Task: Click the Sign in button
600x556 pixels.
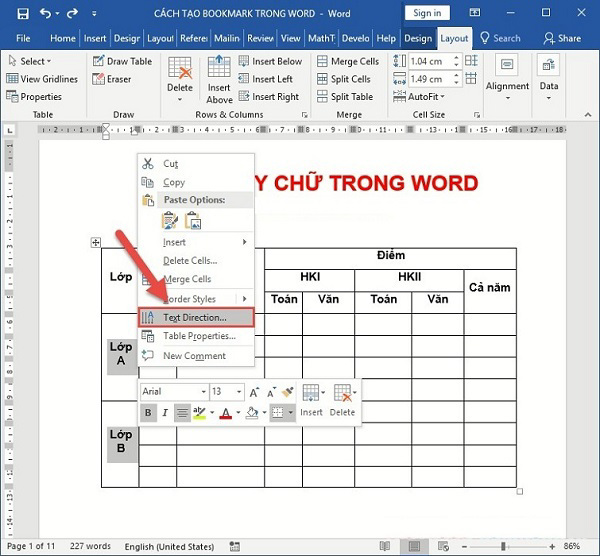Action: tap(427, 13)
